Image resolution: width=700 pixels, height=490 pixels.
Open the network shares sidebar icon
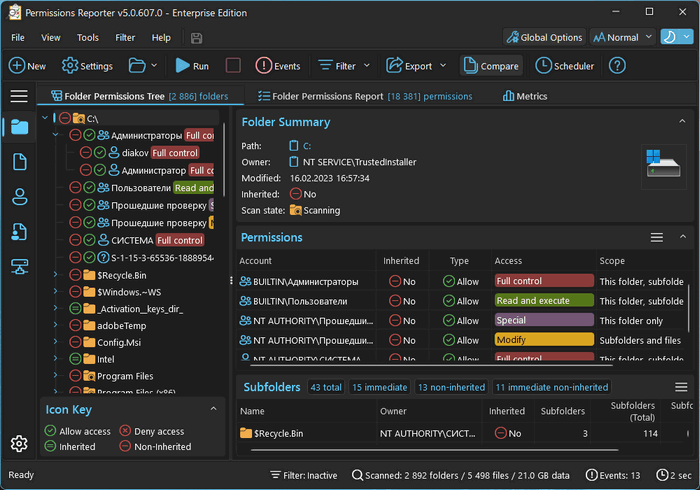click(x=19, y=266)
